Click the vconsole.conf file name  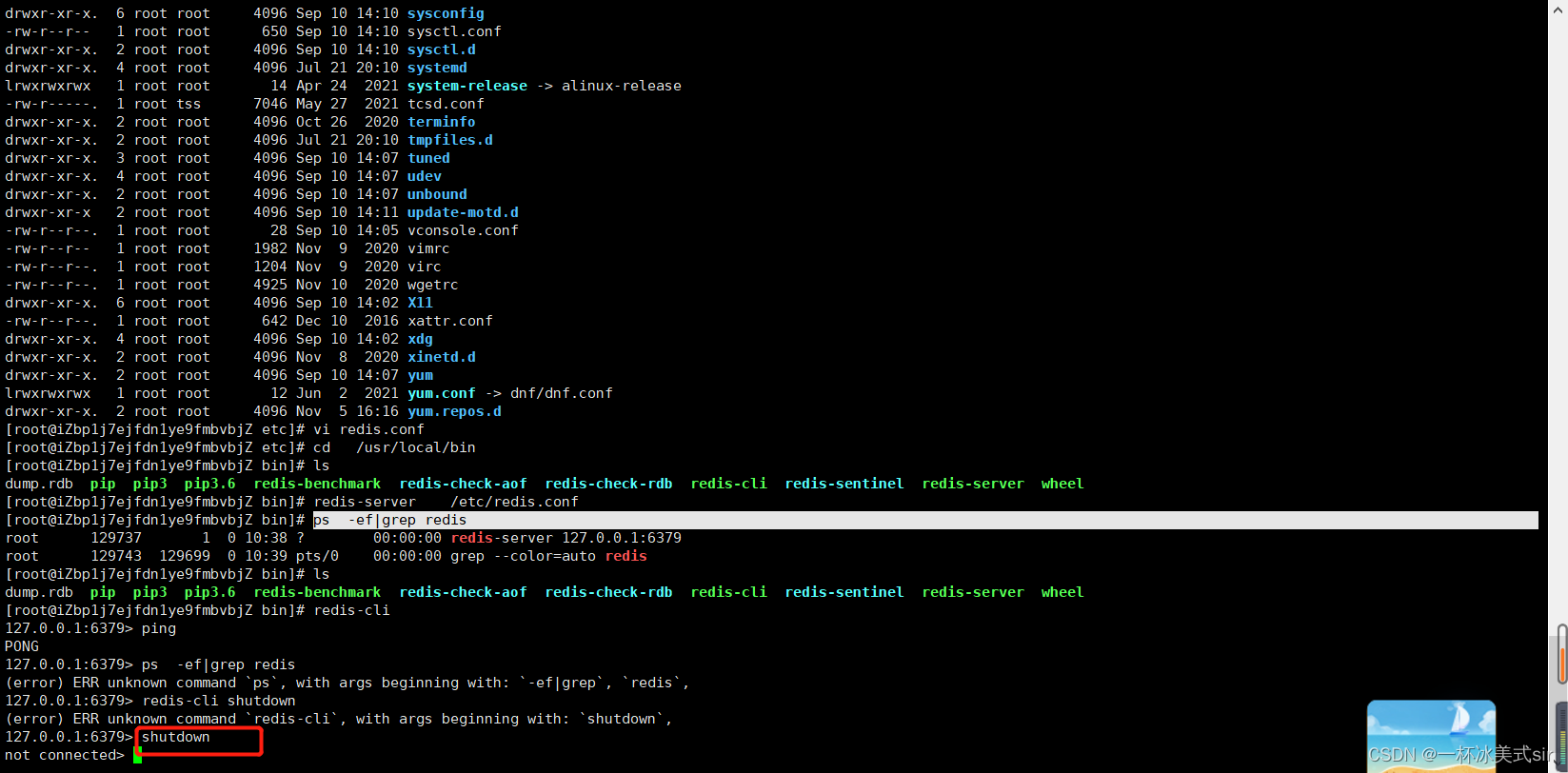click(463, 230)
